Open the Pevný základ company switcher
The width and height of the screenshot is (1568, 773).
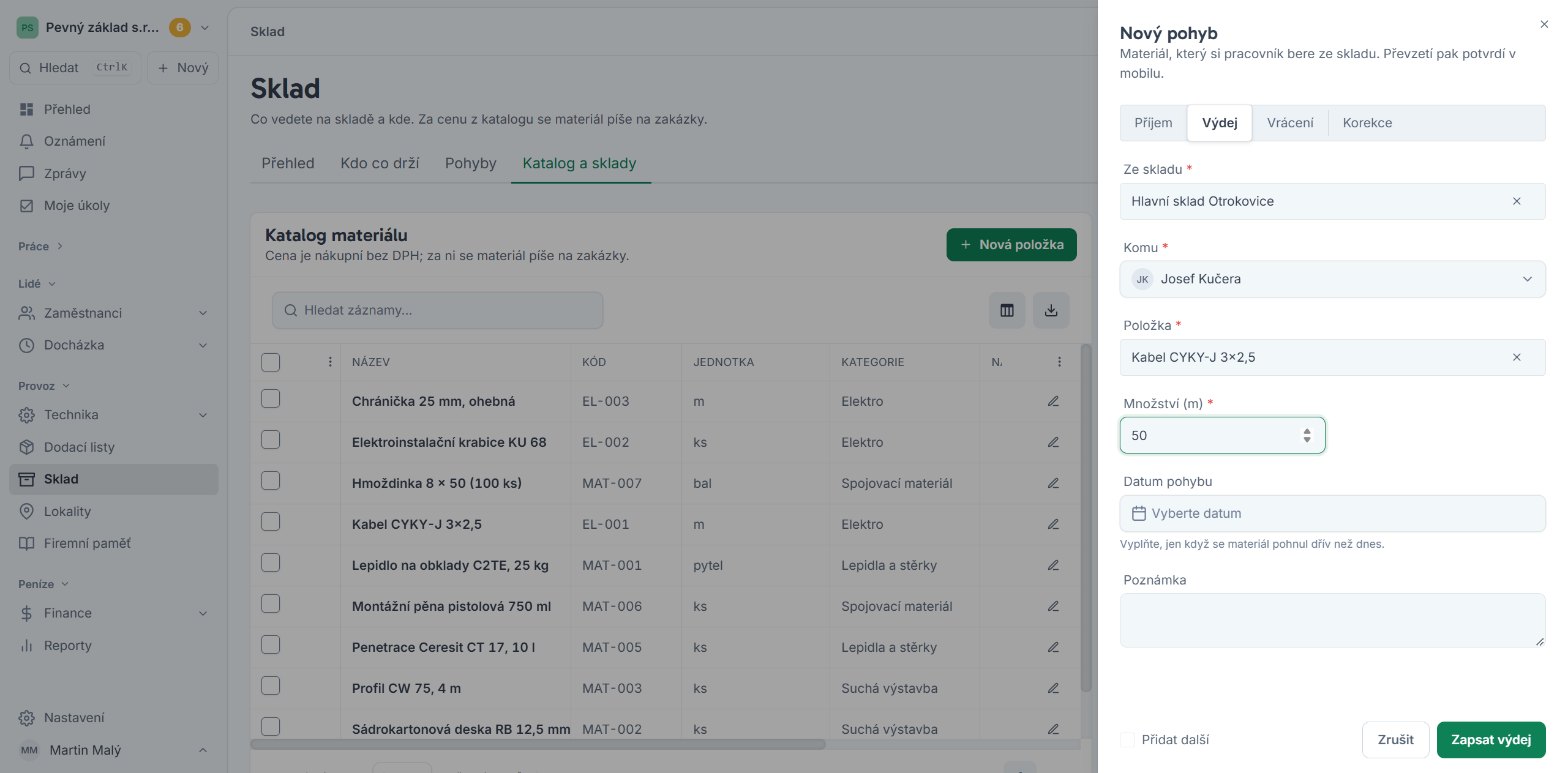tap(113, 28)
